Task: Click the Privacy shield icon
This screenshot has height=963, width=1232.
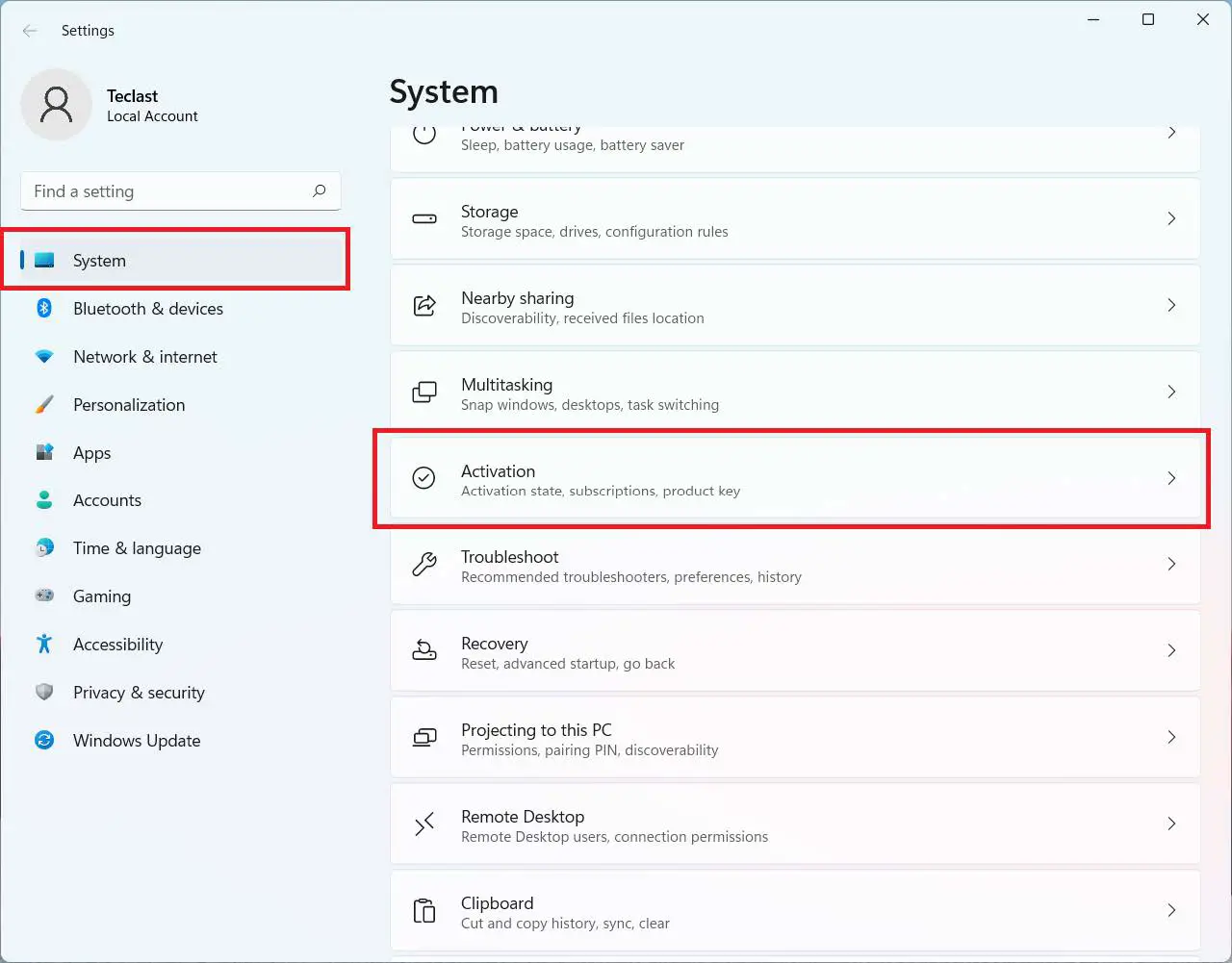Action: [x=44, y=692]
